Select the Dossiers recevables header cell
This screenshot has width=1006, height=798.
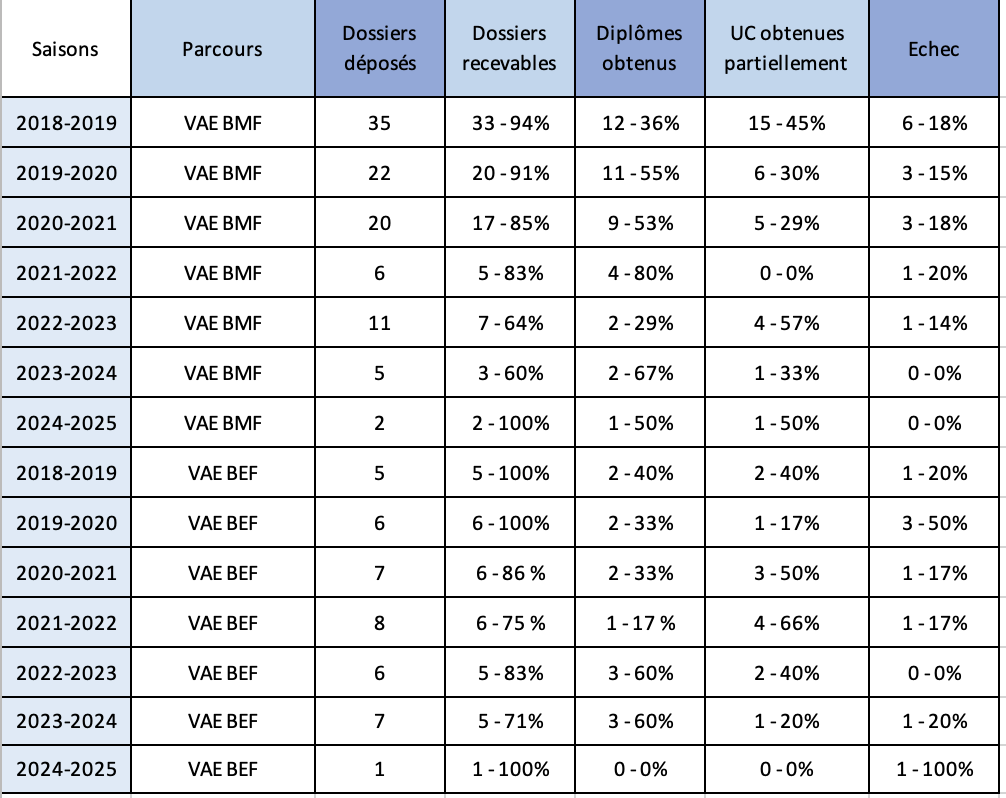click(510, 49)
